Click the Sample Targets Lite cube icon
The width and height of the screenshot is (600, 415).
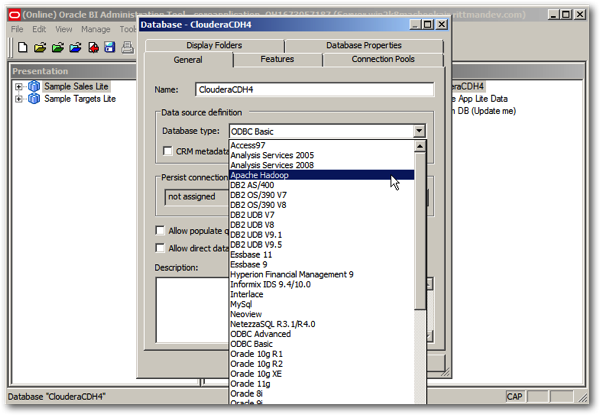click(x=34, y=99)
